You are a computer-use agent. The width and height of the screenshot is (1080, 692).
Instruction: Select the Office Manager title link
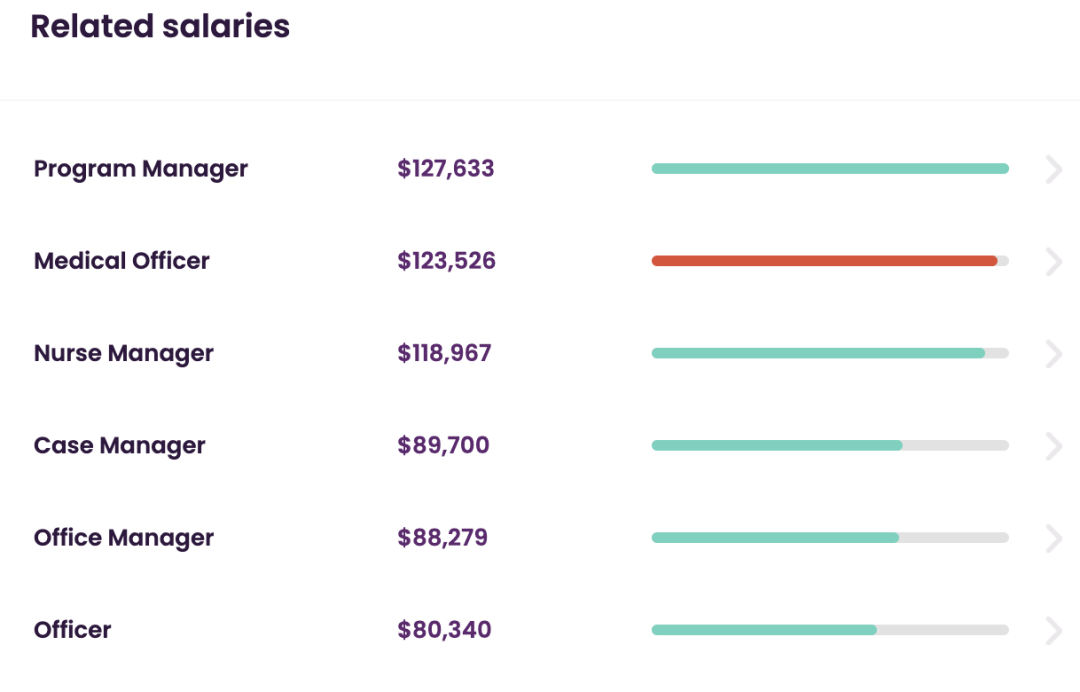(x=124, y=537)
